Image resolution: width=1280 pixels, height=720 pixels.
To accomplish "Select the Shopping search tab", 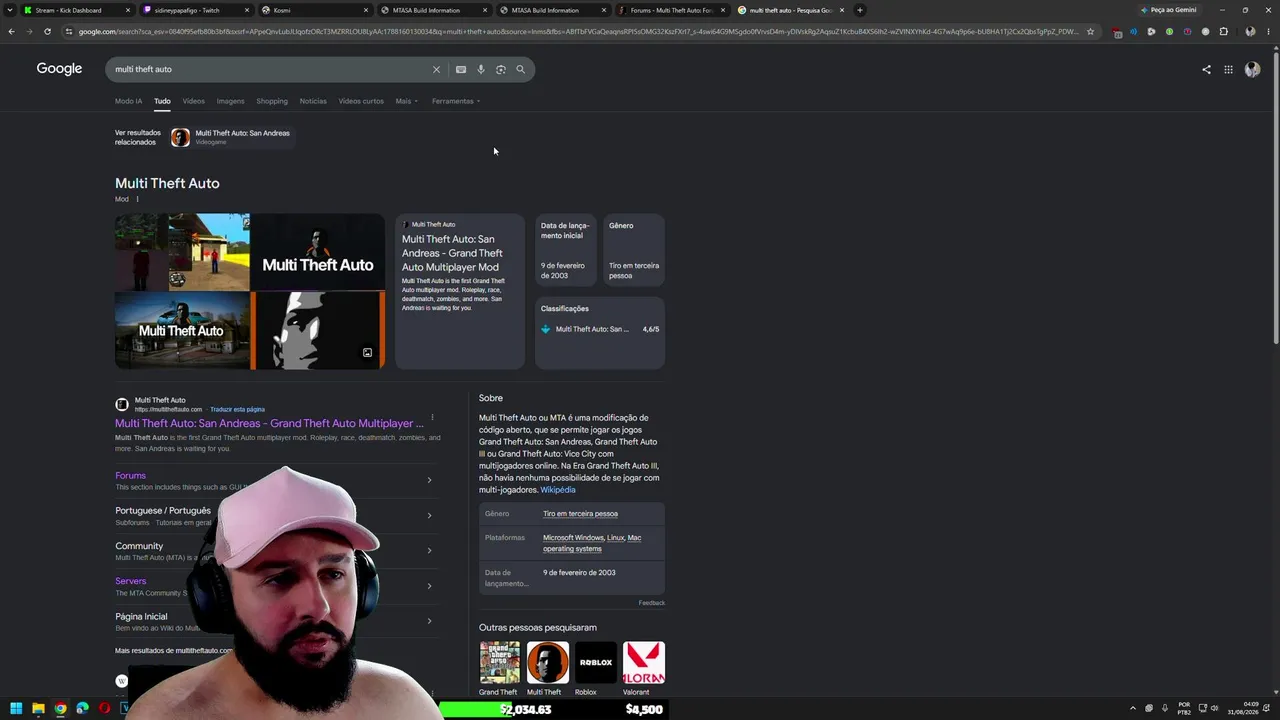I will click(272, 101).
